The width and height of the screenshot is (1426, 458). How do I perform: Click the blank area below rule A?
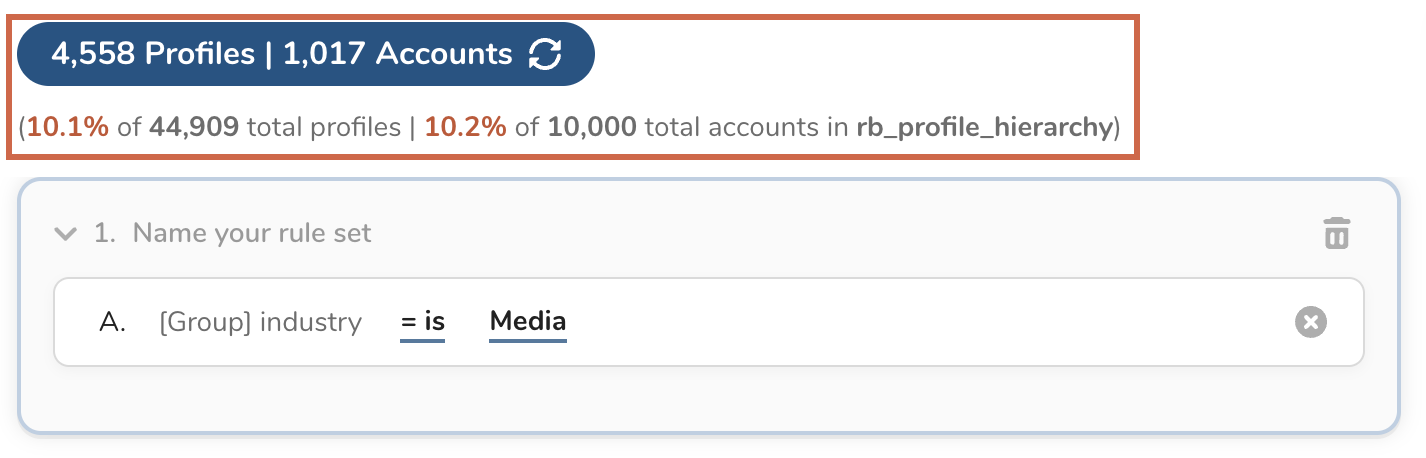(x=700, y=400)
